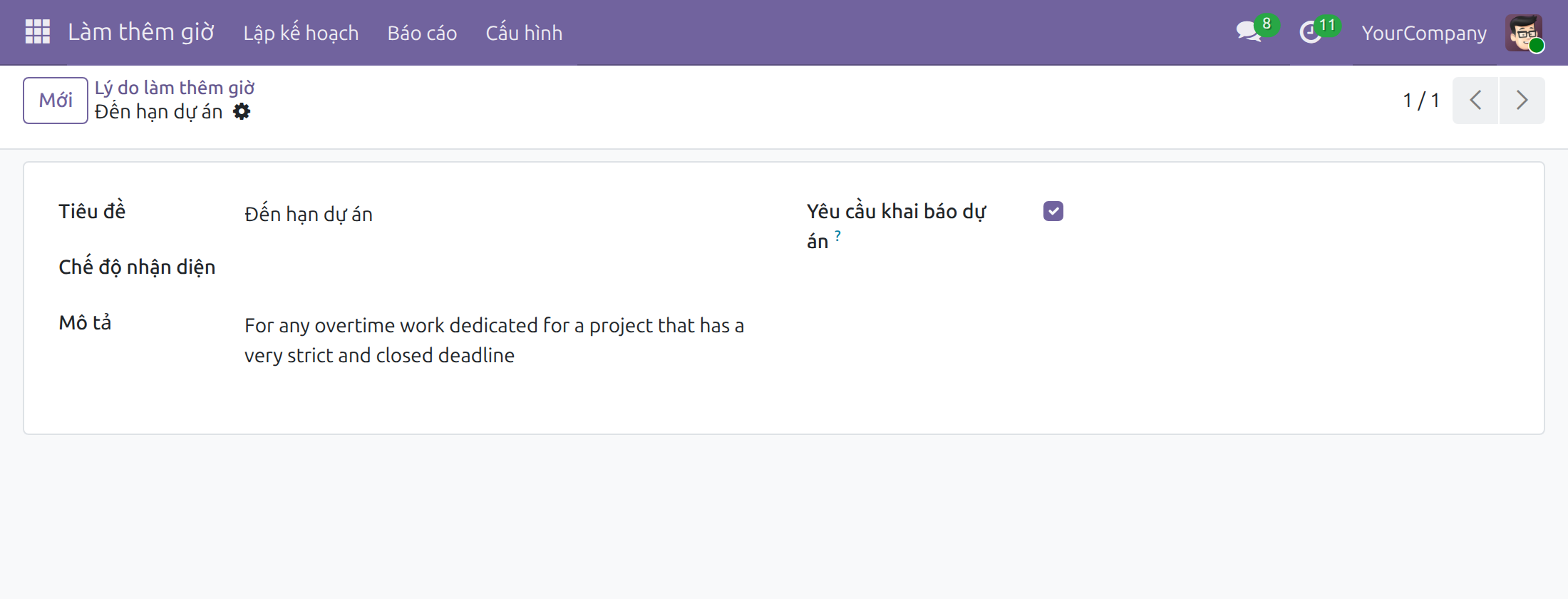Follow the Lý do làm thêm giờ breadcrumb
This screenshot has width=1568, height=599.
pyautogui.click(x=175, y=88)
